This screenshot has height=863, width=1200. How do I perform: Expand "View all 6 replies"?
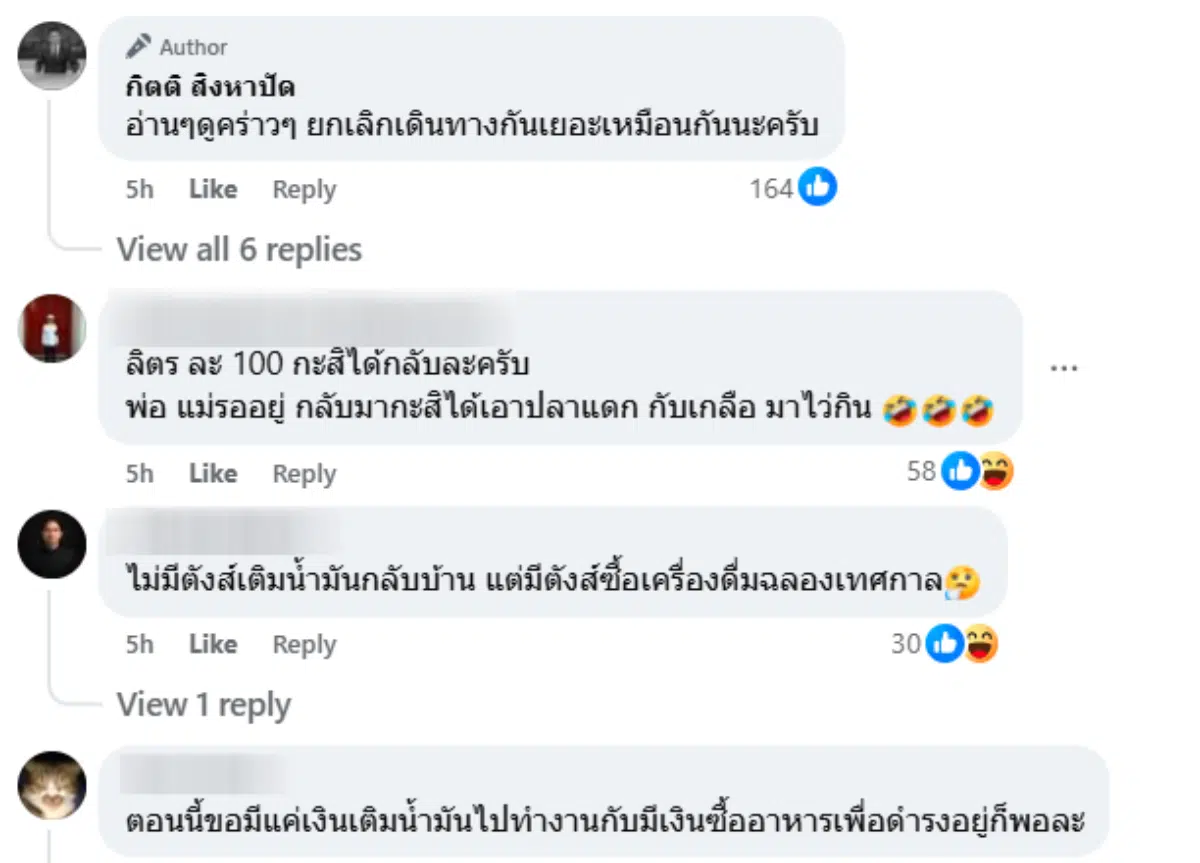239,250
